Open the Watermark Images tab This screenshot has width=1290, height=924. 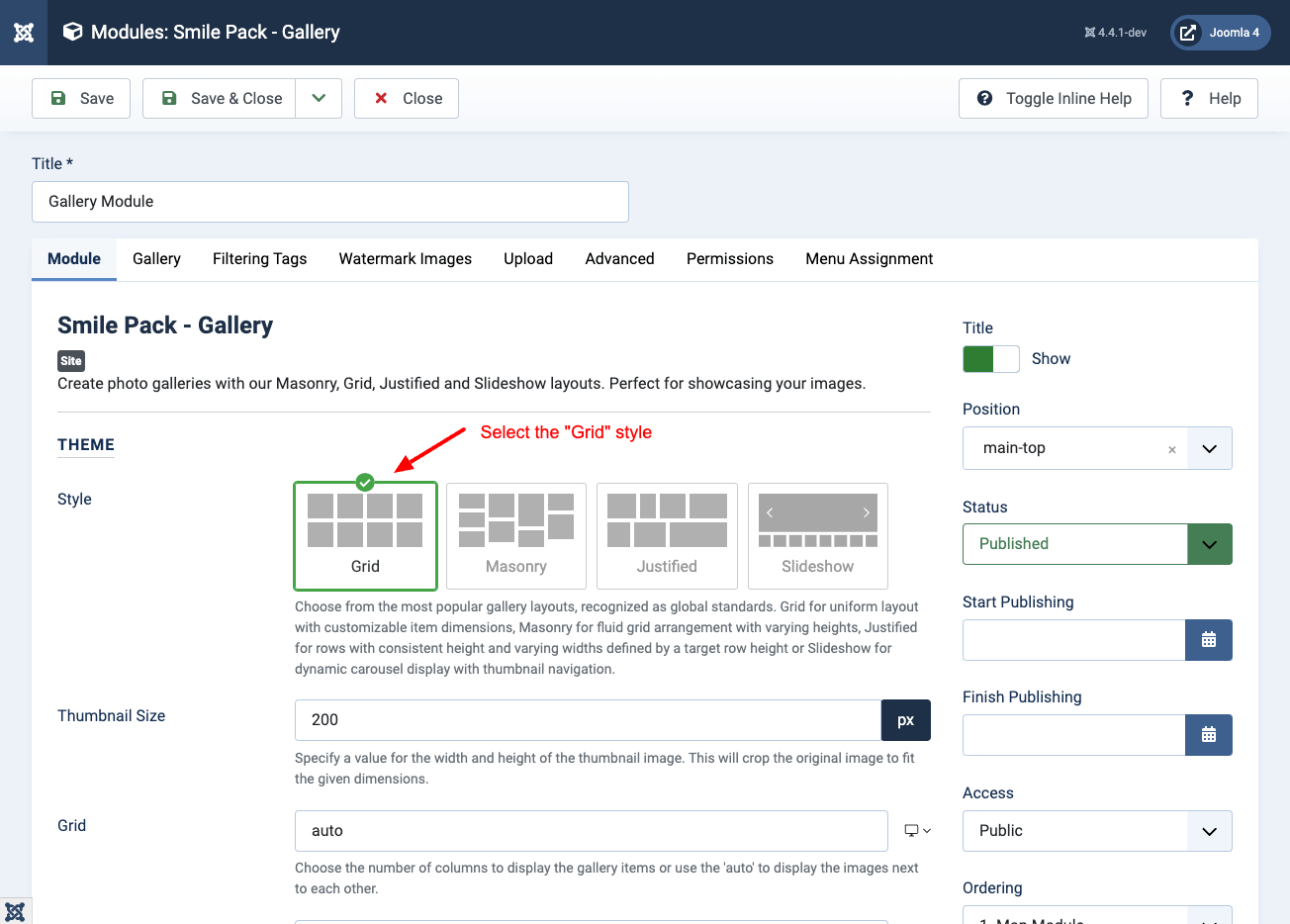406,259
